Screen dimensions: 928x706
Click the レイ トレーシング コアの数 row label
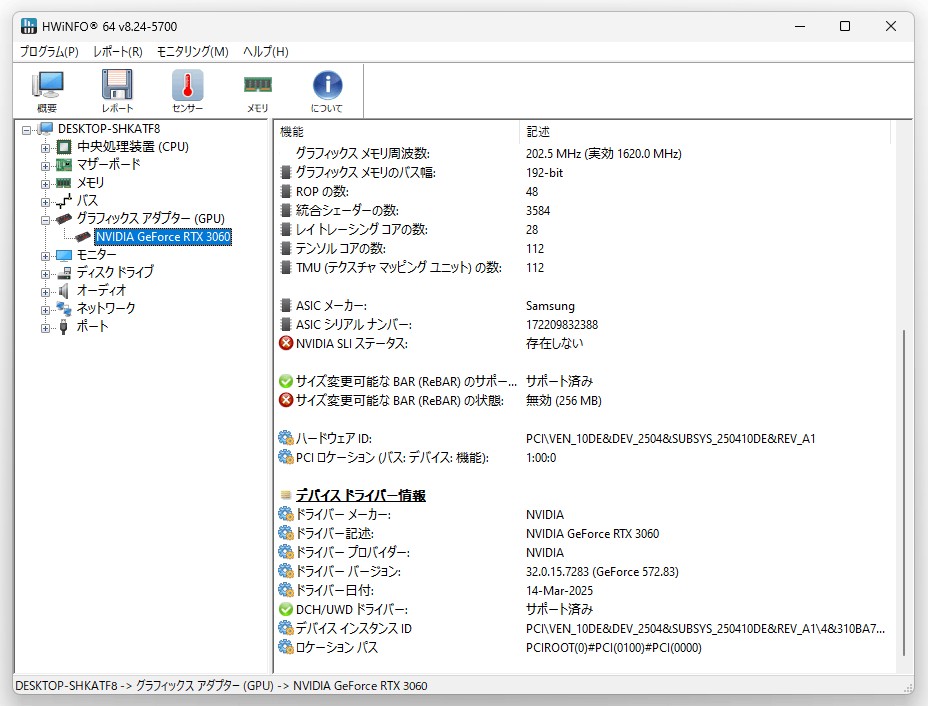tap(361, 229)
